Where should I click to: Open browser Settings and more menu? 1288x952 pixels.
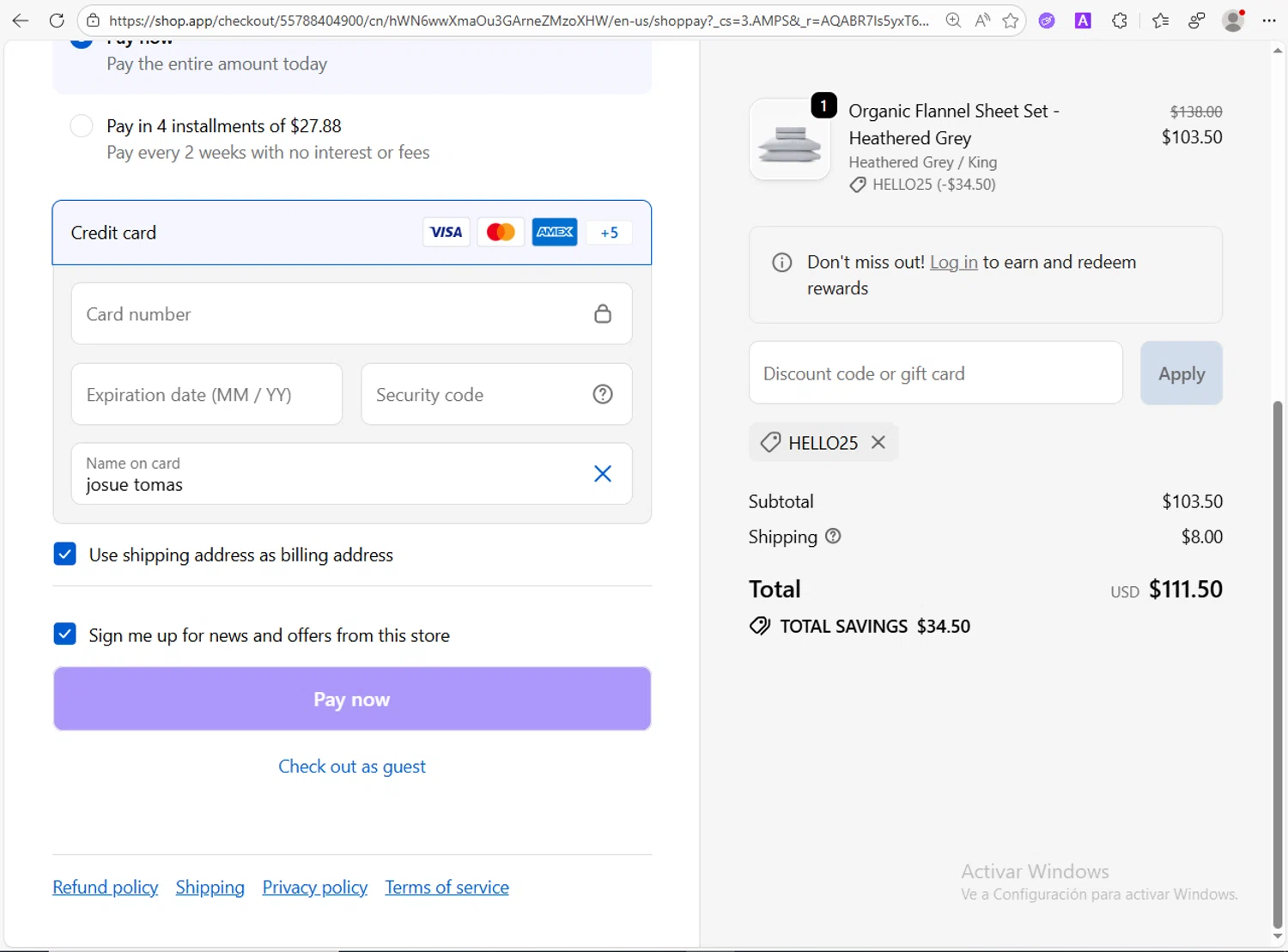coord(1269,21)
